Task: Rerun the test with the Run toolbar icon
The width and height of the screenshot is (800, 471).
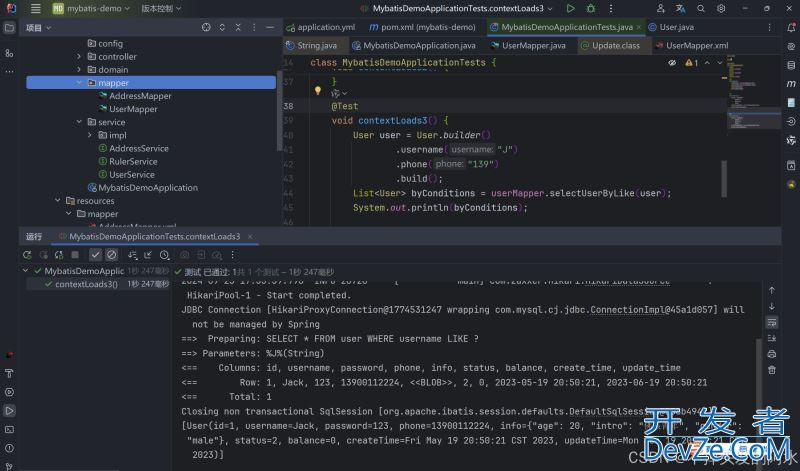Action: (x=570, y=8)
